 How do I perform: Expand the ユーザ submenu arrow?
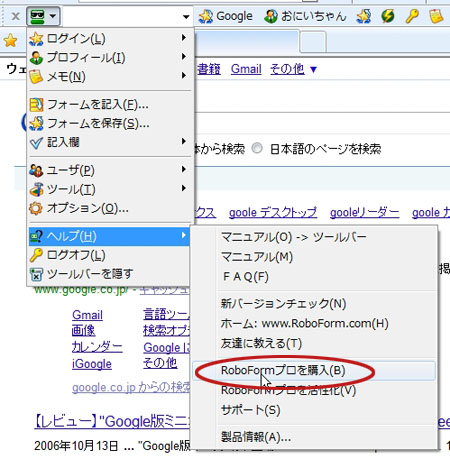pyautogui.click(x=184, y=169)
